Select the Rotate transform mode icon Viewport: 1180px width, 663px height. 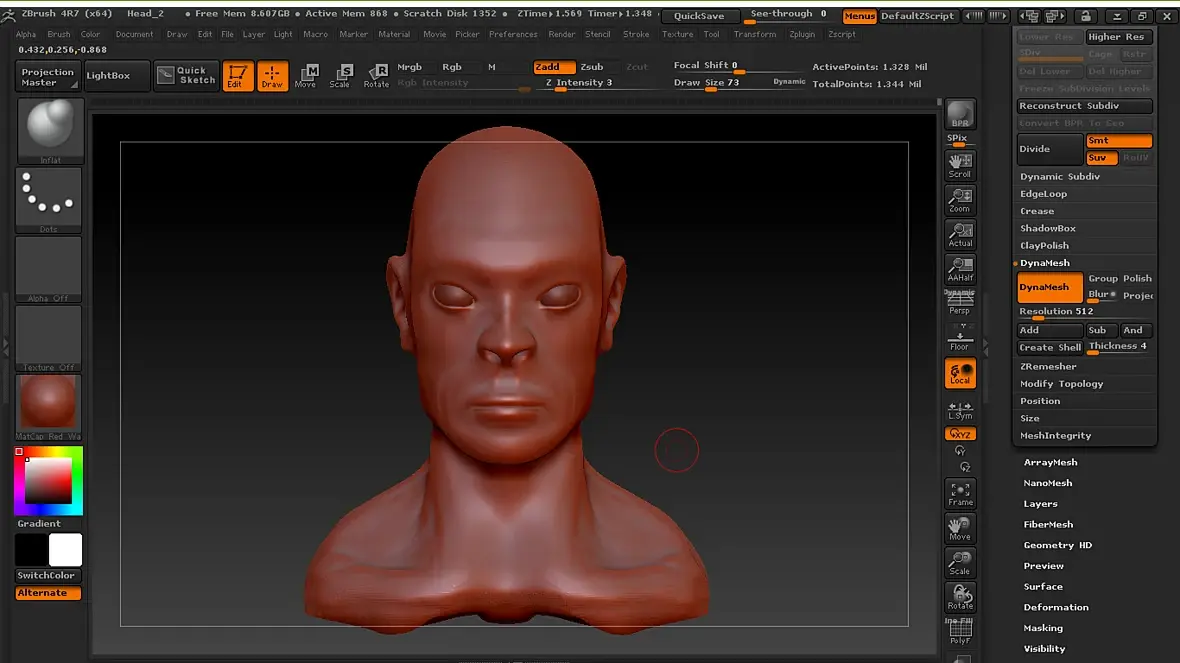coord(376,76)
